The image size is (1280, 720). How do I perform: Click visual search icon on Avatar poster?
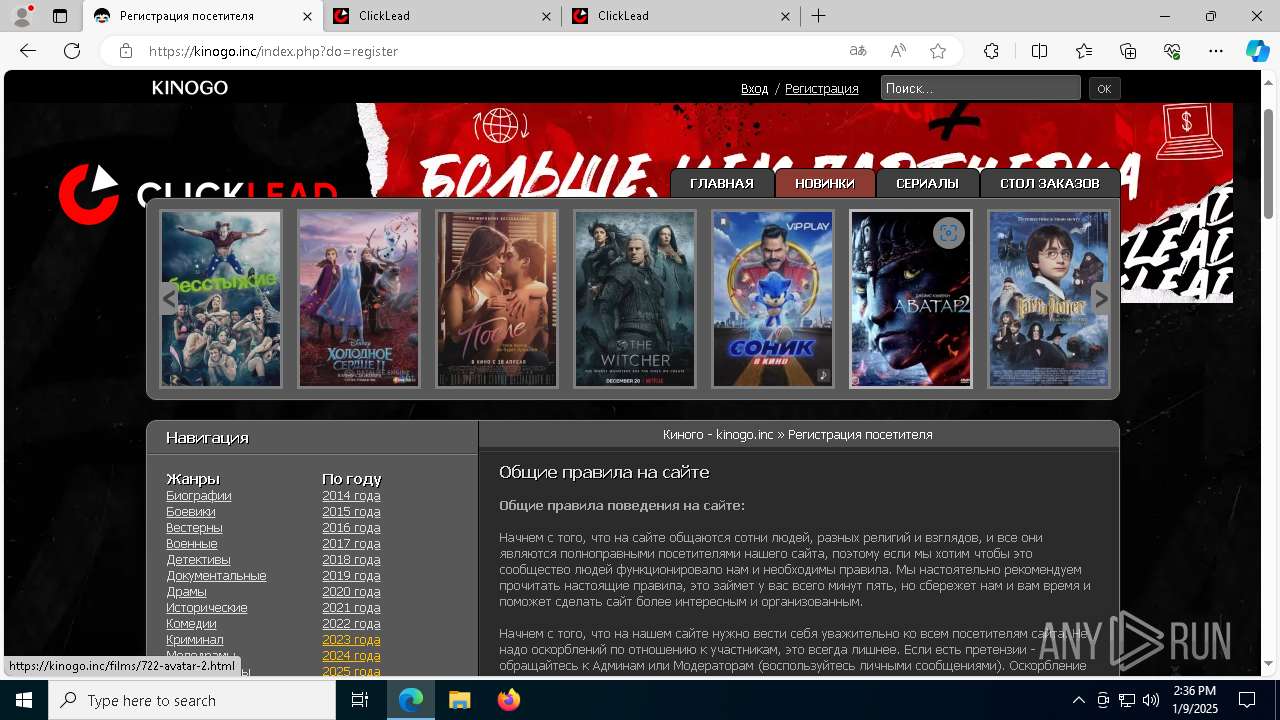click(948, 233)
